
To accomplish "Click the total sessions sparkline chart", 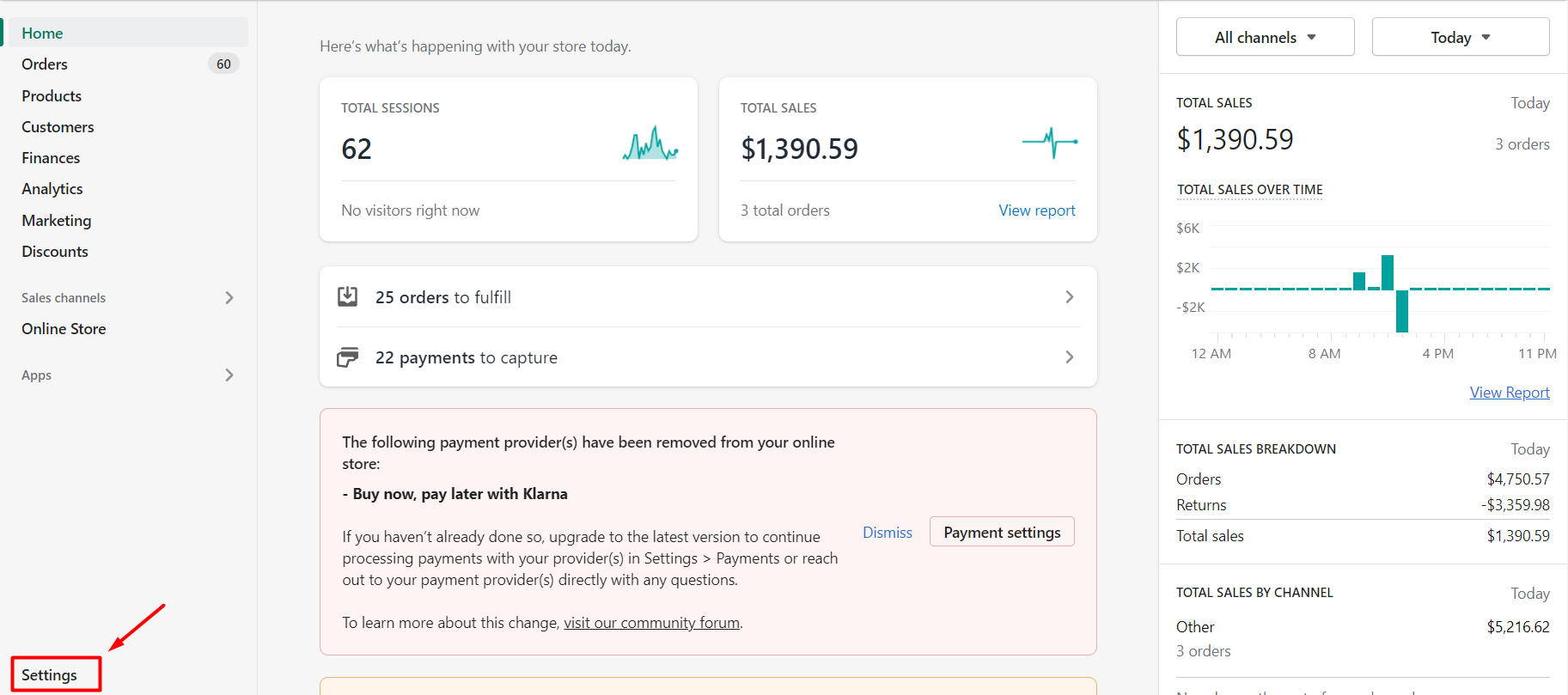I will [x=650, y=144].
